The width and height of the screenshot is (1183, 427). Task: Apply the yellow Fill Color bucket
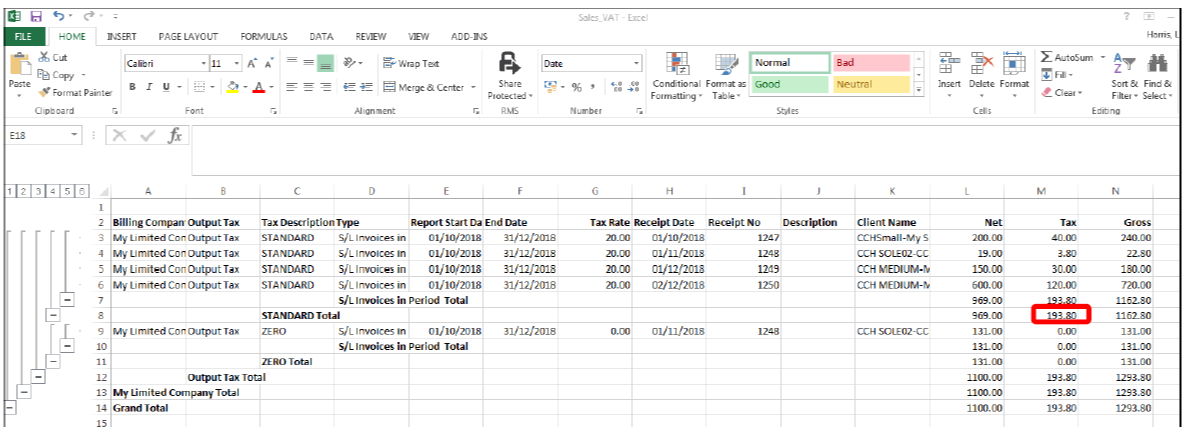[x=232, y=88]
